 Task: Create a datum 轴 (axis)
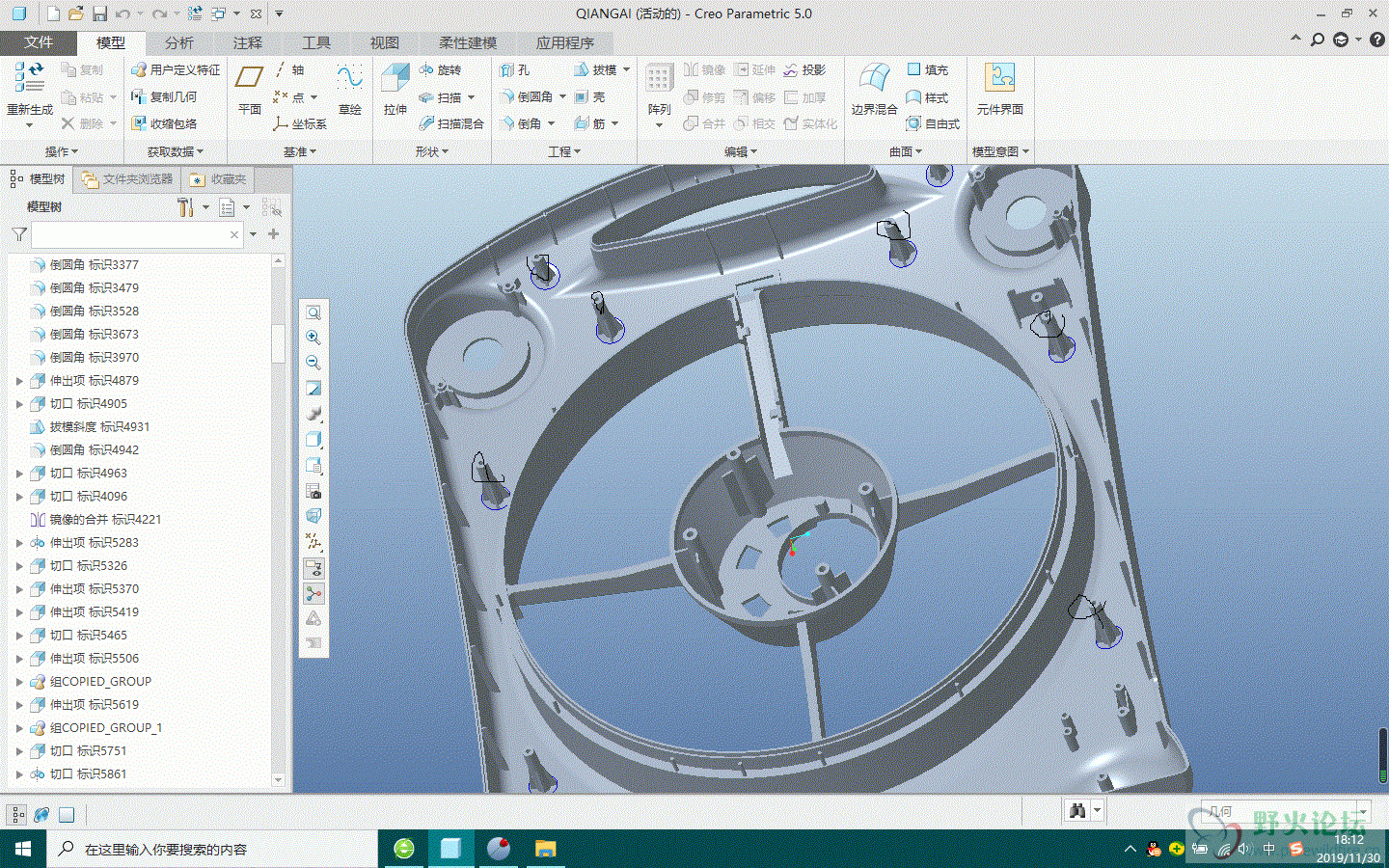pyautogui.click(x=288, y=70)
